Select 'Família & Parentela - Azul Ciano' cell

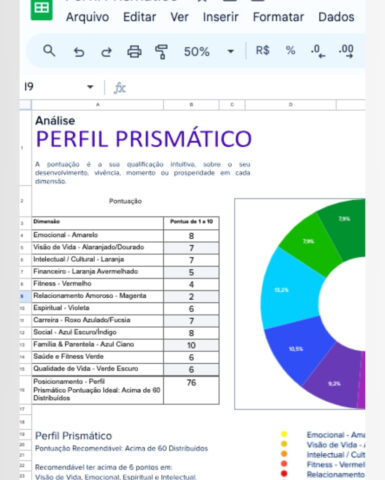[98, 345]
